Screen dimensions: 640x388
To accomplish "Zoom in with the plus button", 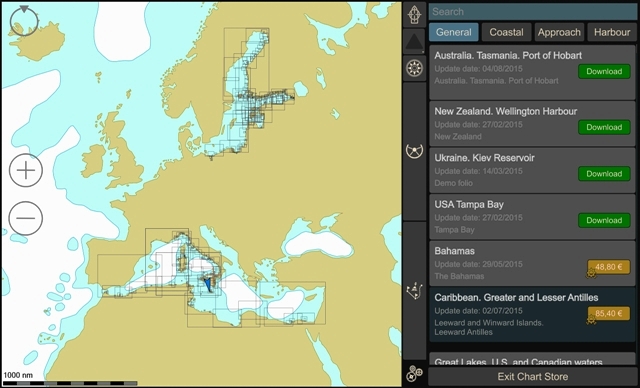I will pos(26,170).
